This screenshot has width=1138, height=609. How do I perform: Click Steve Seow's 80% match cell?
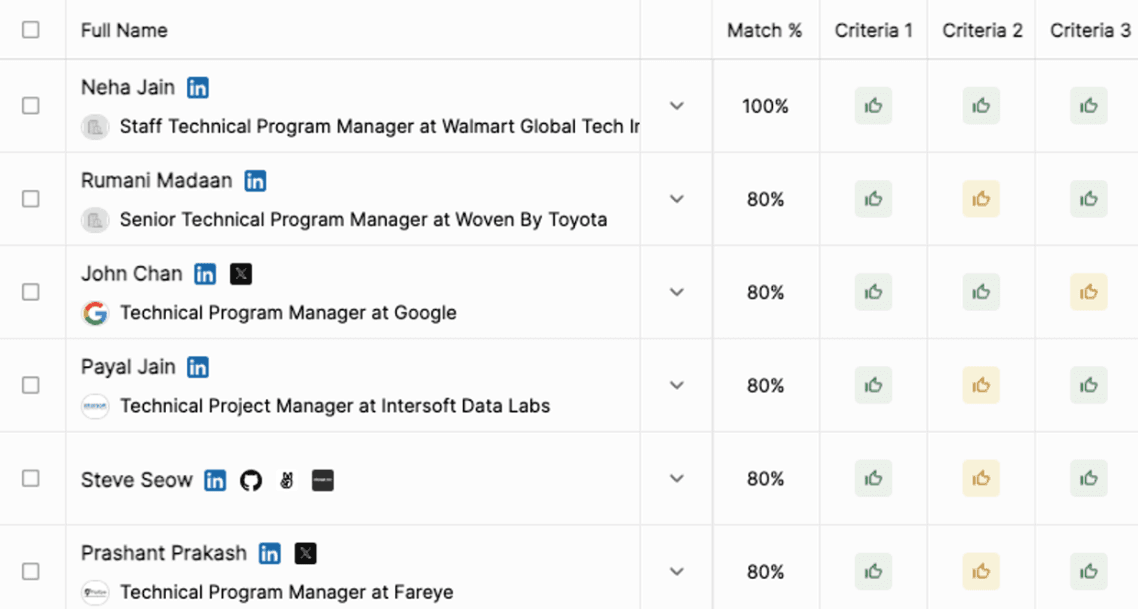[765, 479]
